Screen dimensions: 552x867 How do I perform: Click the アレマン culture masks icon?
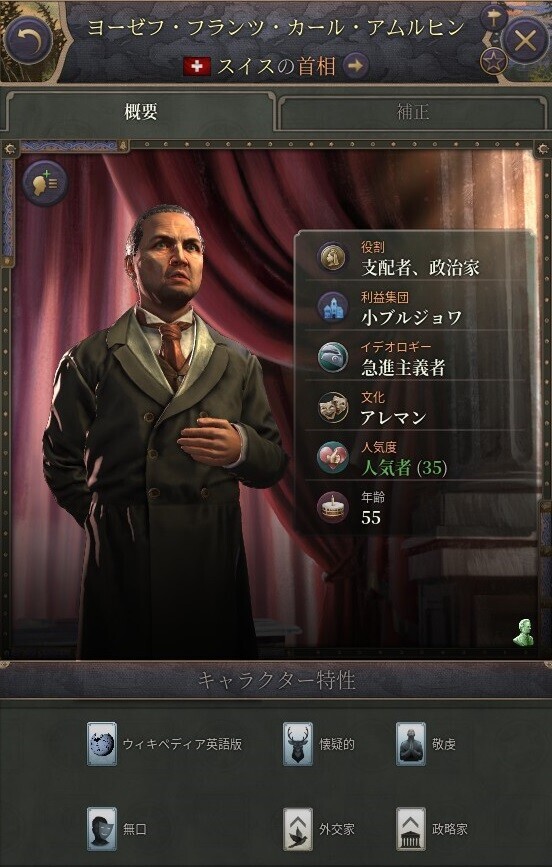333,408
